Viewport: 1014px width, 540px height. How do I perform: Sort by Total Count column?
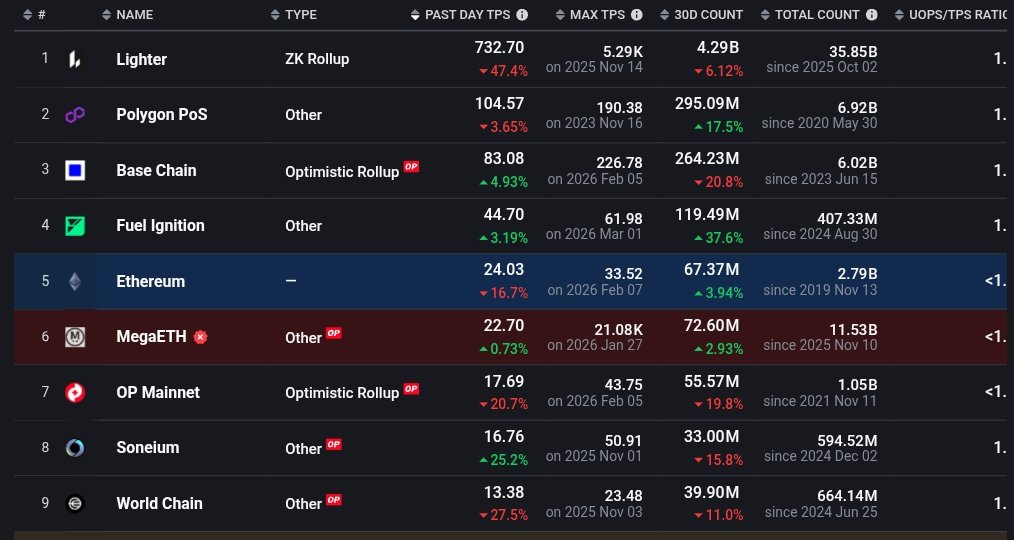811,15
